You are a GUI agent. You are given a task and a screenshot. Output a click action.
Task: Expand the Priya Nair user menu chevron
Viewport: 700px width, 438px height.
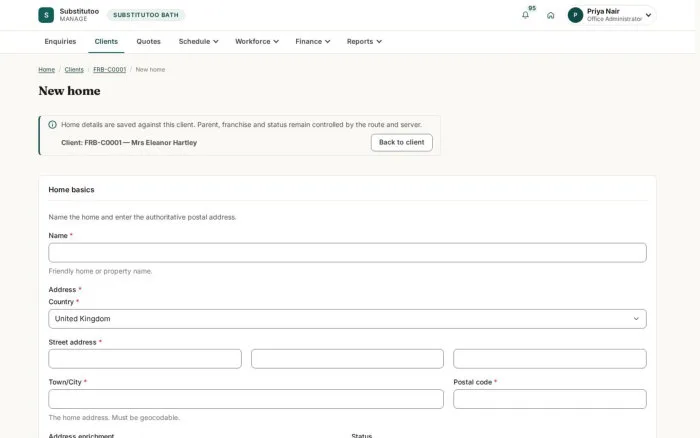(x=648, y=15)
